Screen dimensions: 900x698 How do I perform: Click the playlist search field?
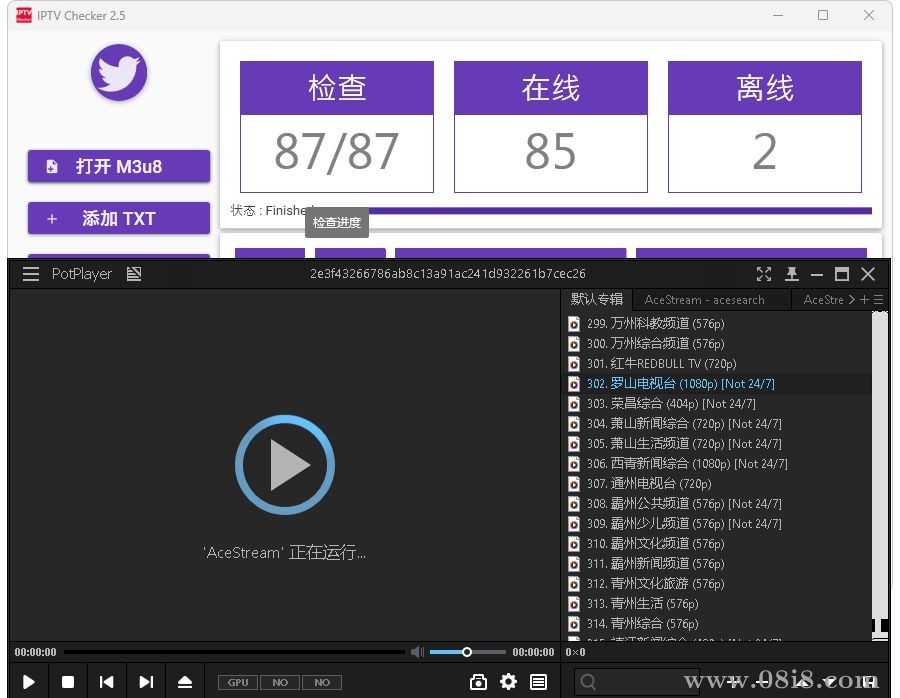point(637,682)
